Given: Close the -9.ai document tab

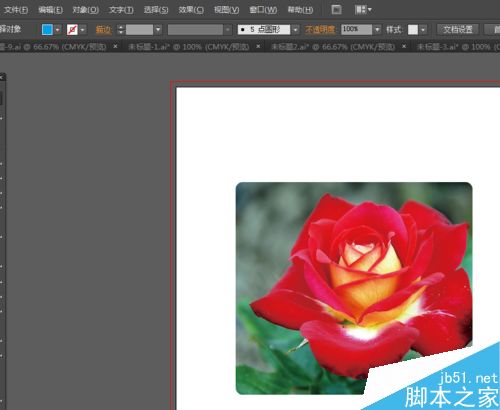Looking at the screenshot, I should click(115, 46).
